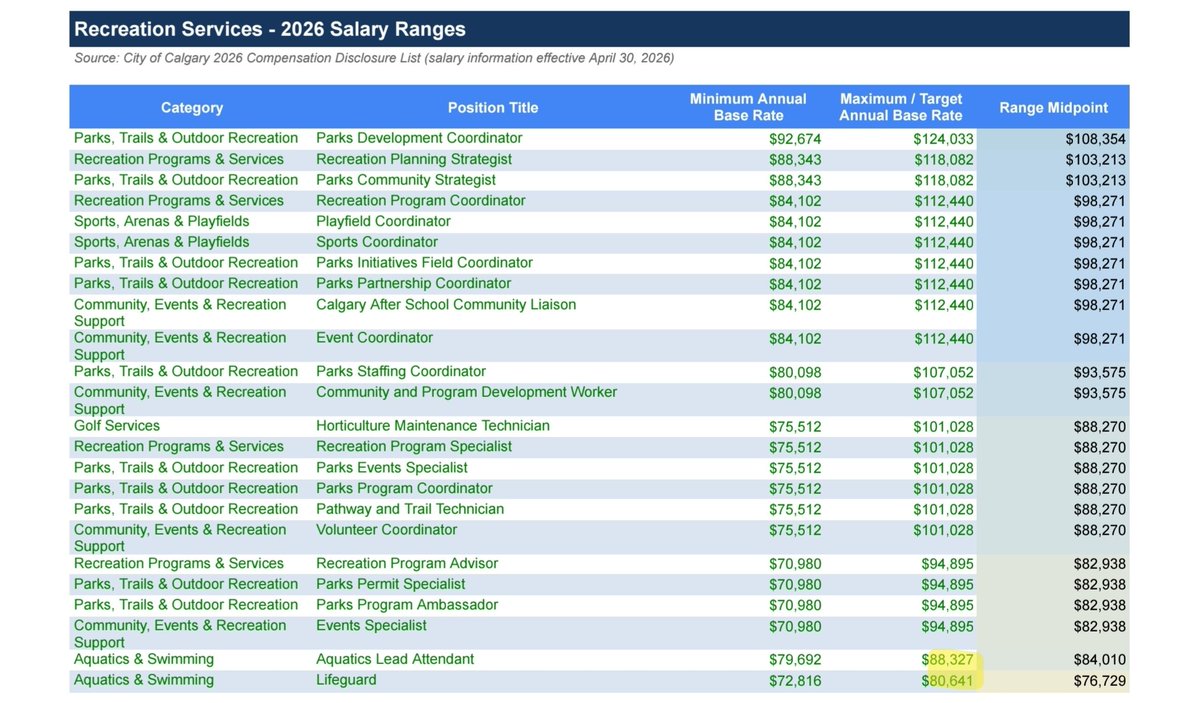The image size is (1200, 703).
Task: Click the Recreation Services - 2026 Salary Ranges title
Action: (270, 30)
